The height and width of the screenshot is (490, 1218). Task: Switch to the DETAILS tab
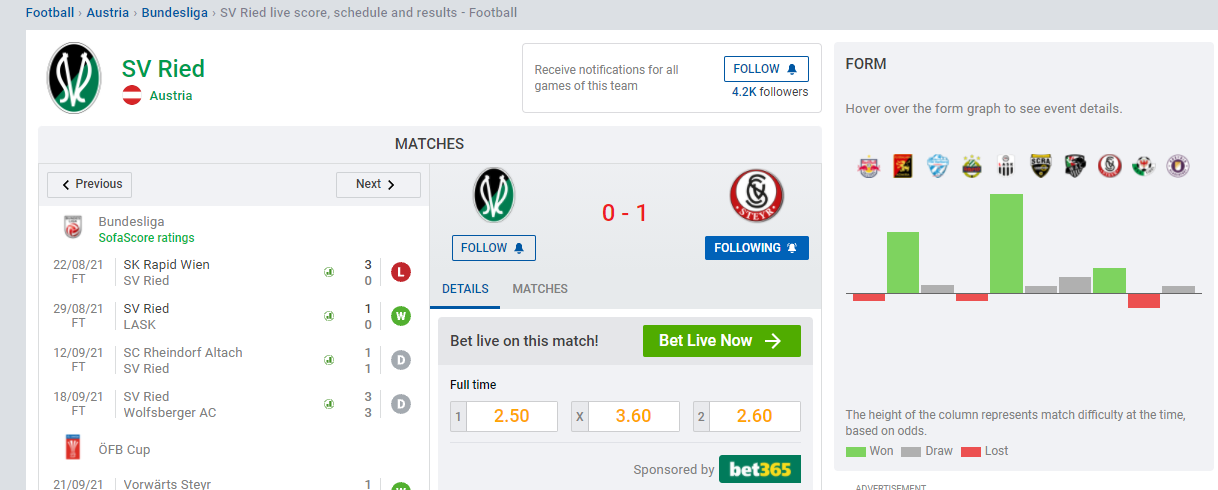tap(466, 289)
